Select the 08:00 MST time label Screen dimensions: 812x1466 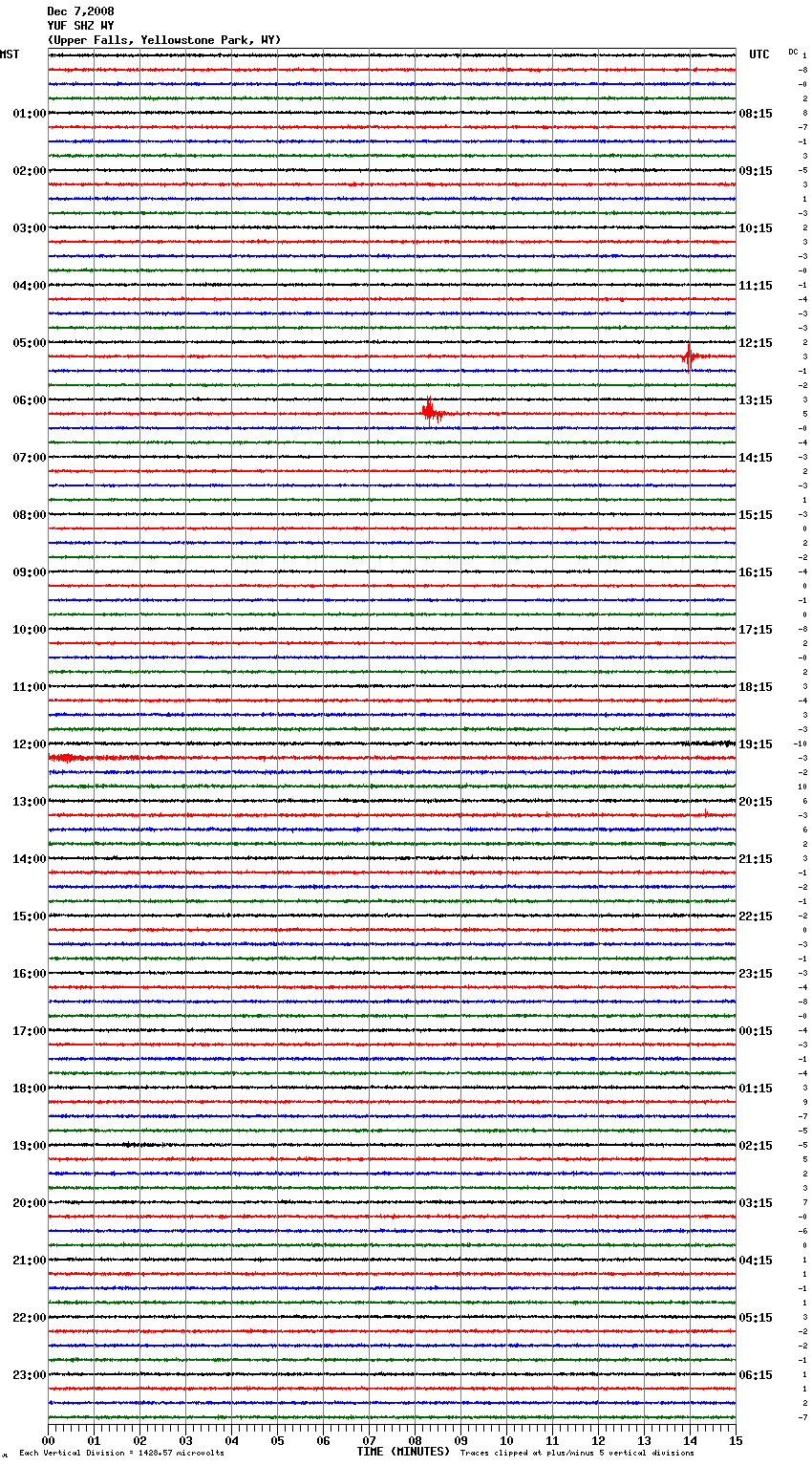pos(30,515)
